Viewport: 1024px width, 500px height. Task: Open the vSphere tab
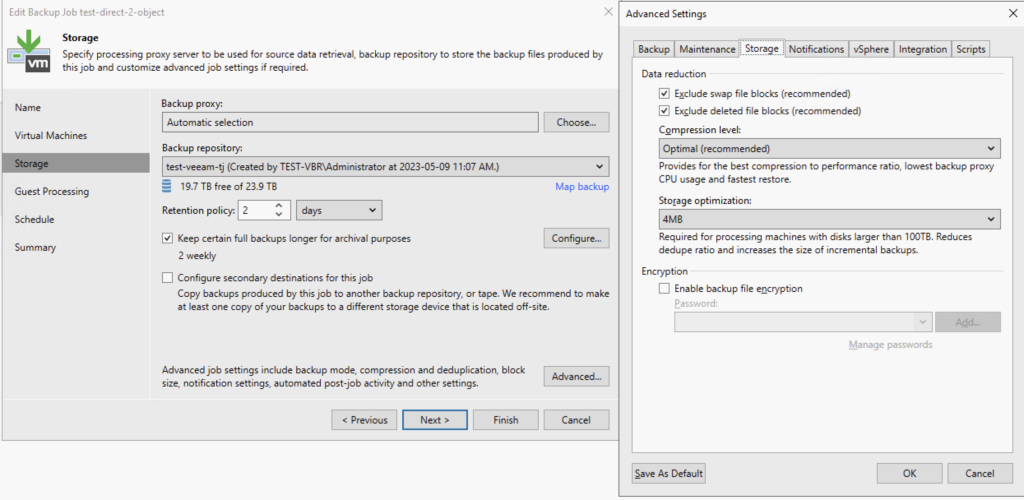(870, 49)
